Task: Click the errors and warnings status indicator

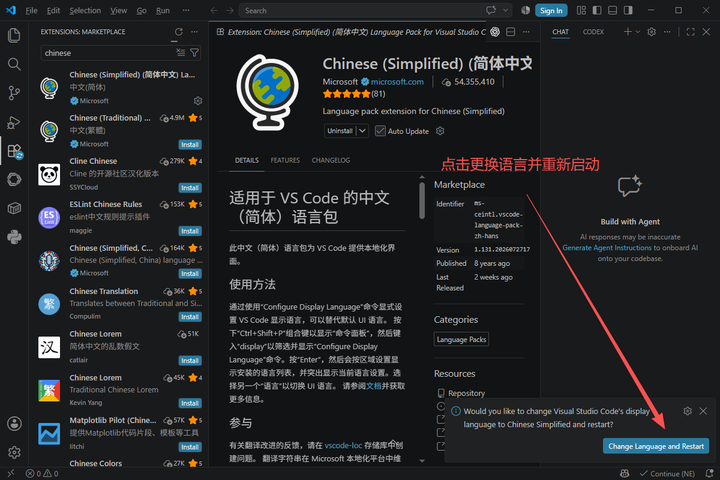Action: point(42,474)
